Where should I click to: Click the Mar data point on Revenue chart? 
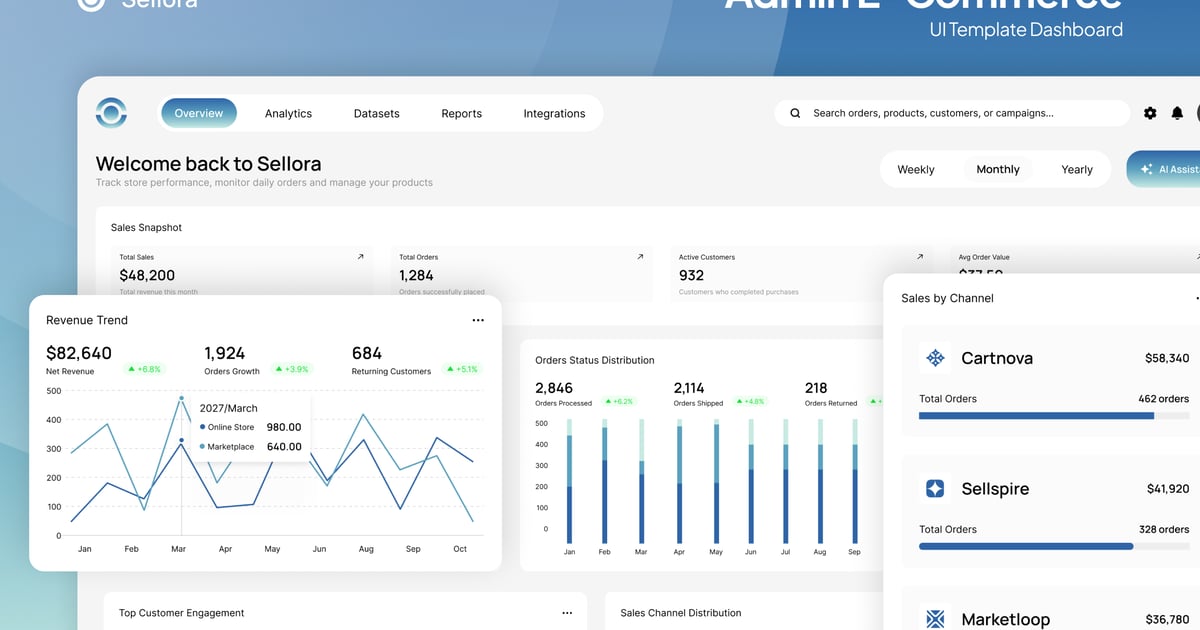pyautogui.click(x=181, y=398)
